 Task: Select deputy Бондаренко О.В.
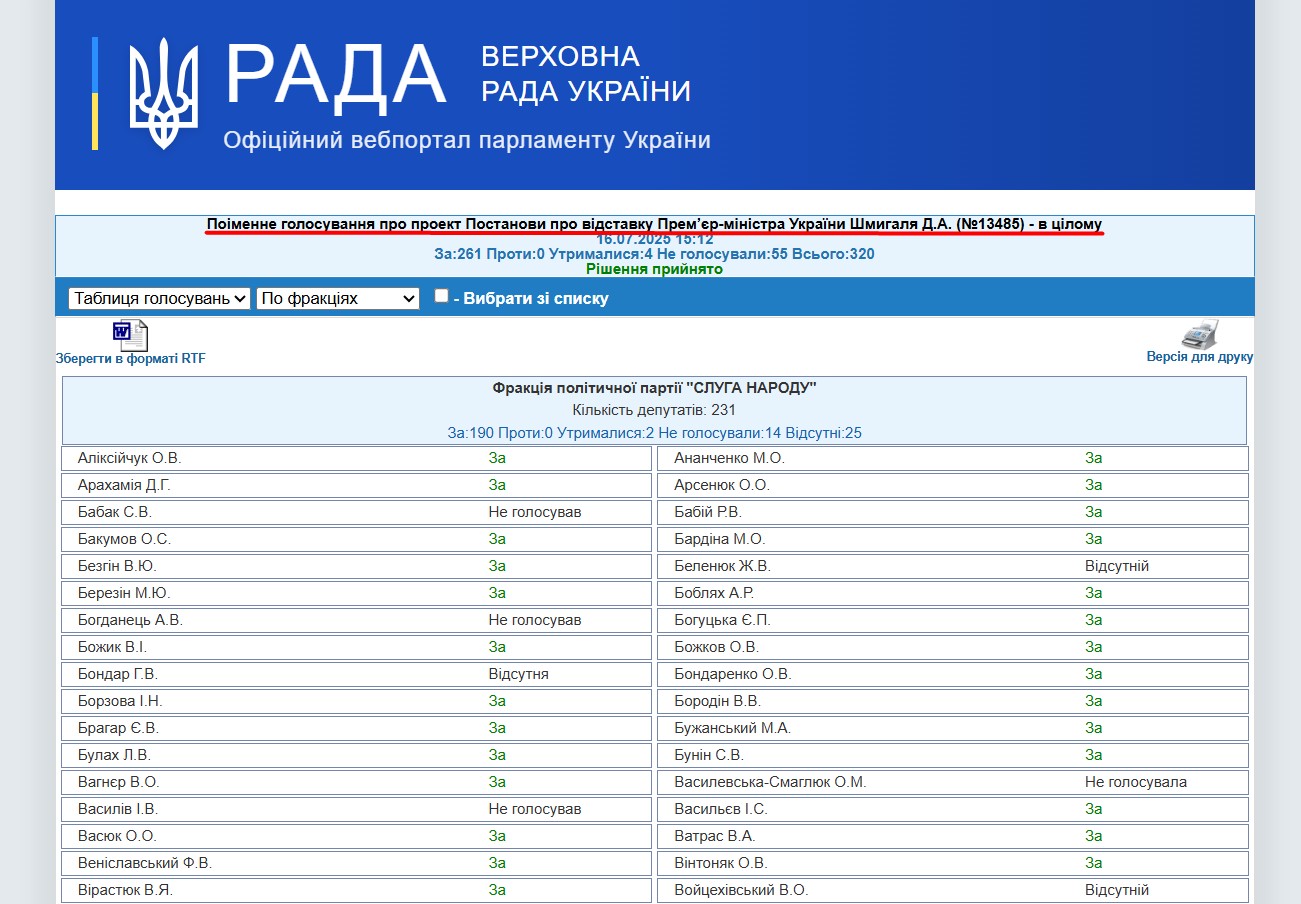[733, 674]
